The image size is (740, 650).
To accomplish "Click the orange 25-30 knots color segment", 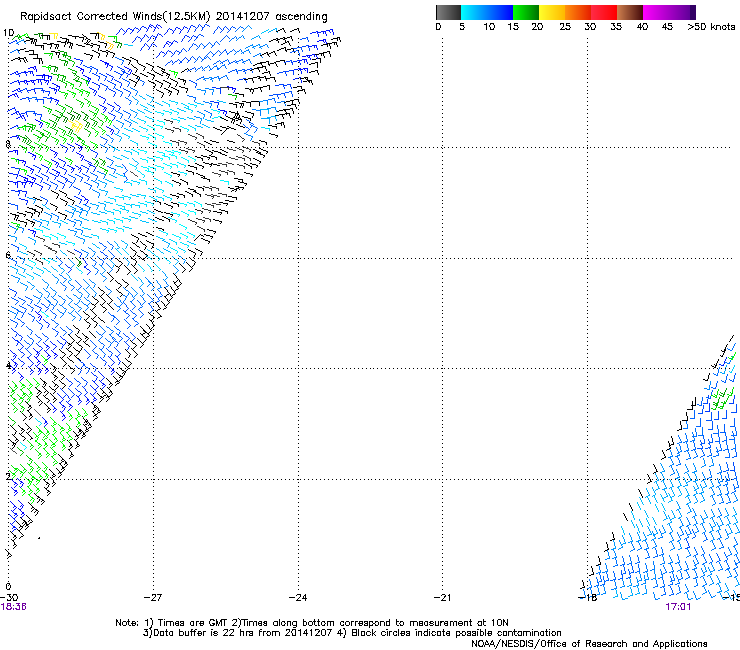I will tap(578, 12).
